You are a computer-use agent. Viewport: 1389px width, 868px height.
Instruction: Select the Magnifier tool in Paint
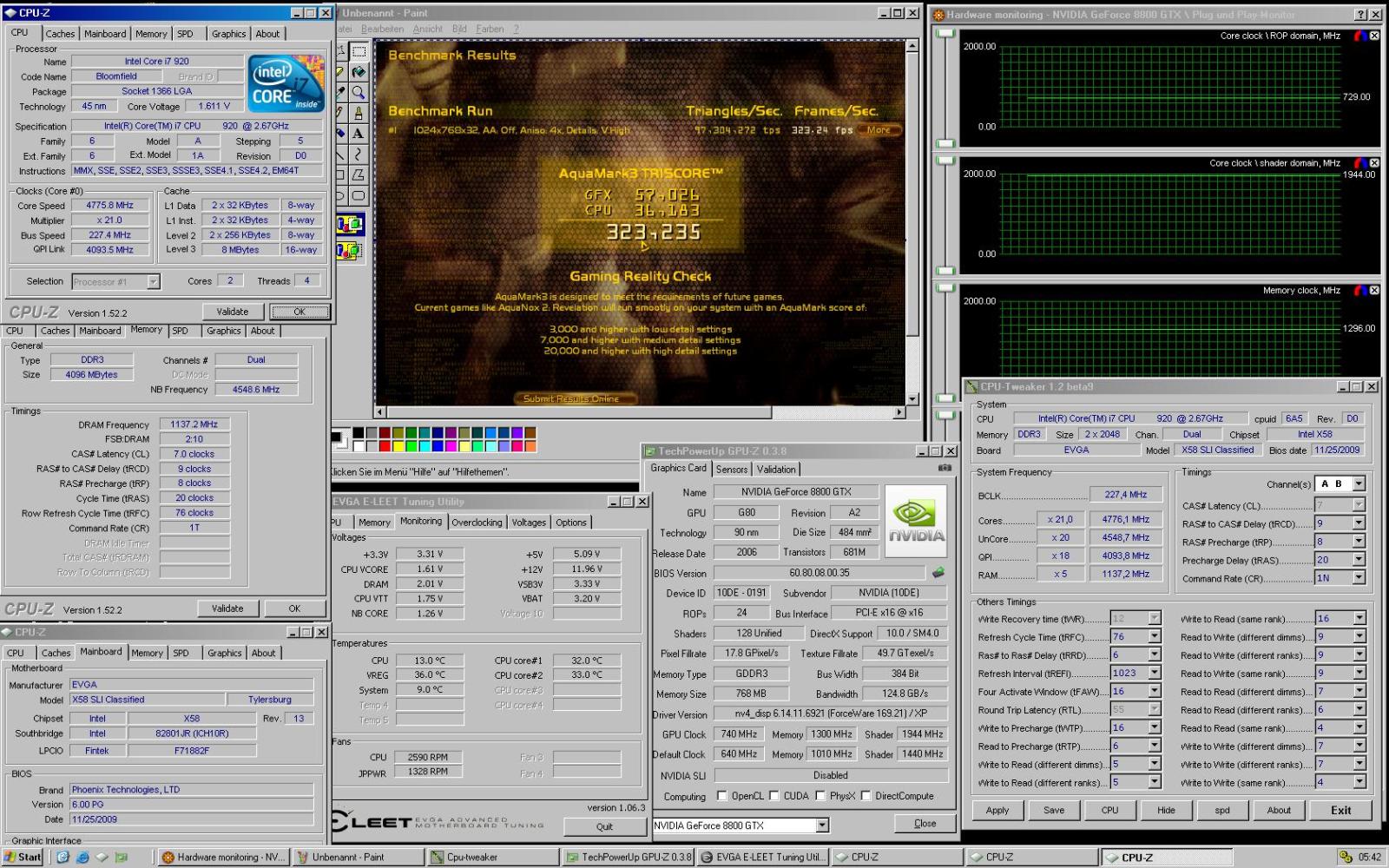[x=359, y=93]
